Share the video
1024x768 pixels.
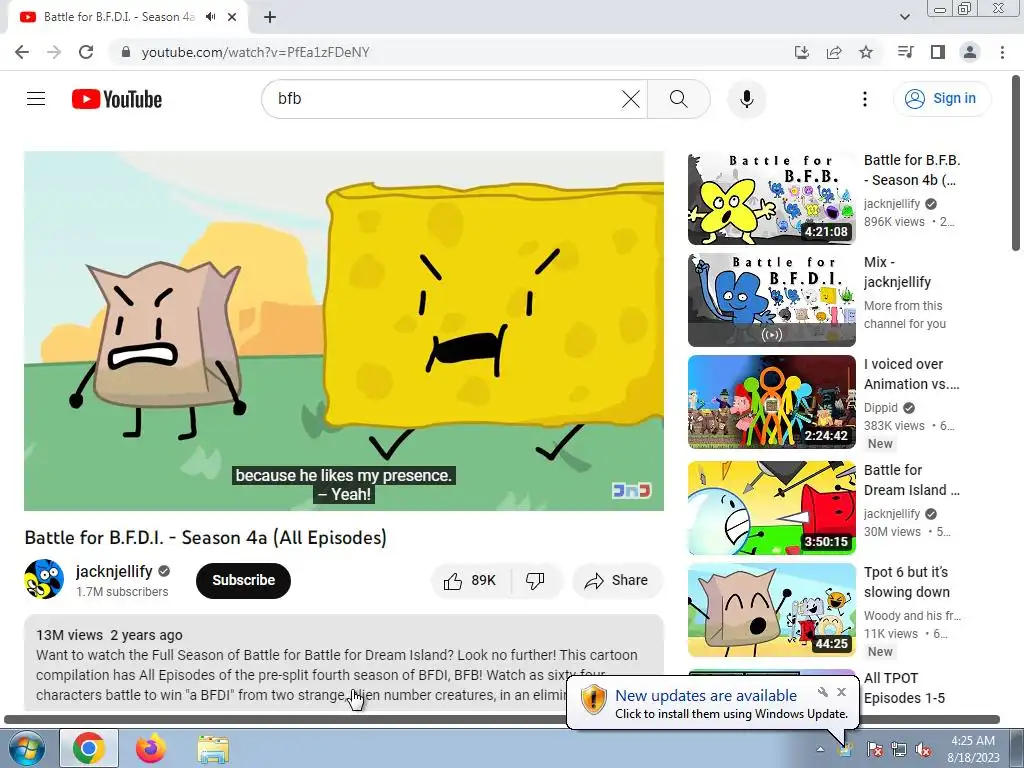tap(617, 581)
